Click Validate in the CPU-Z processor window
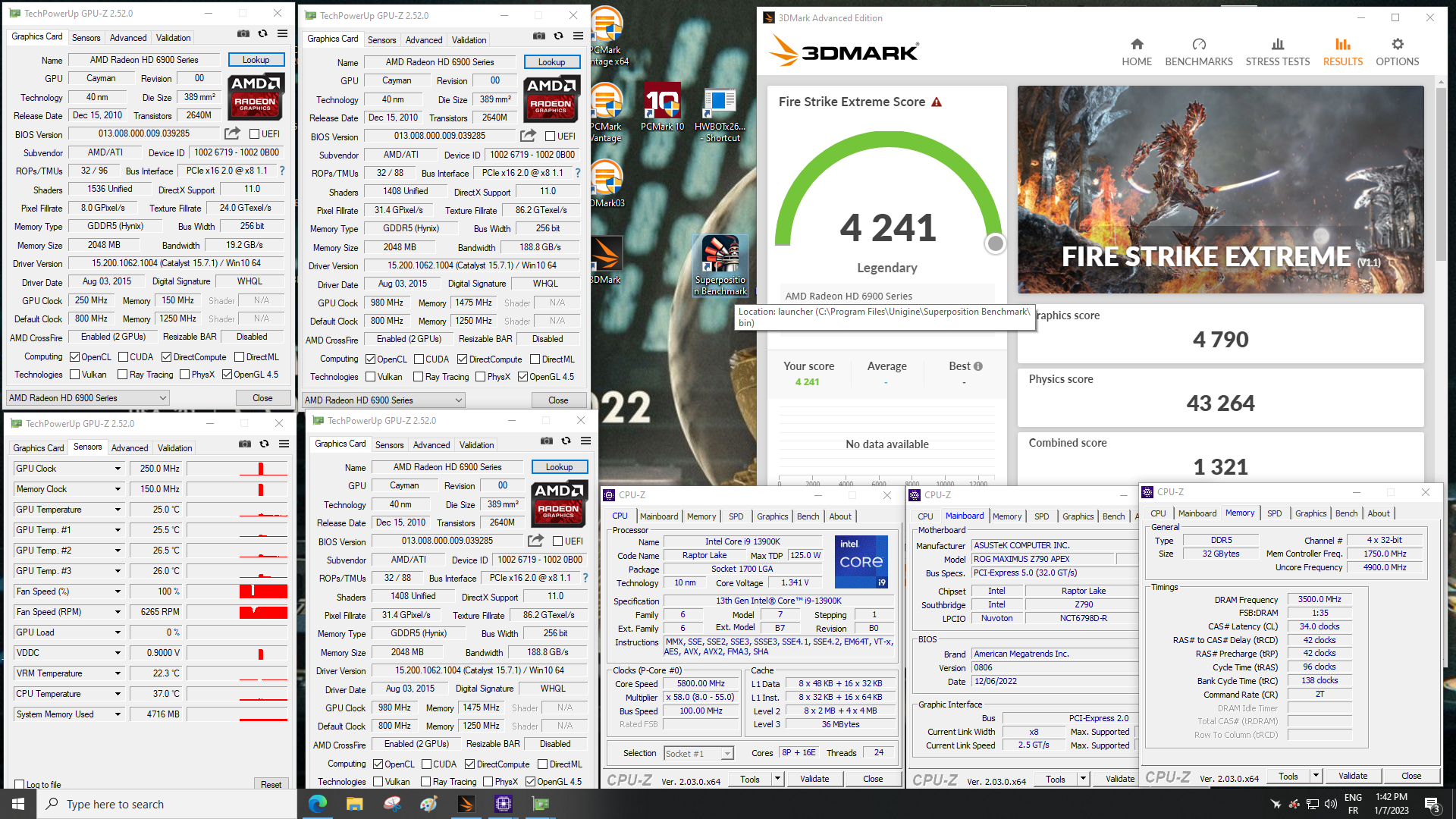1456x819 pixels. click(x=814, y=779)
